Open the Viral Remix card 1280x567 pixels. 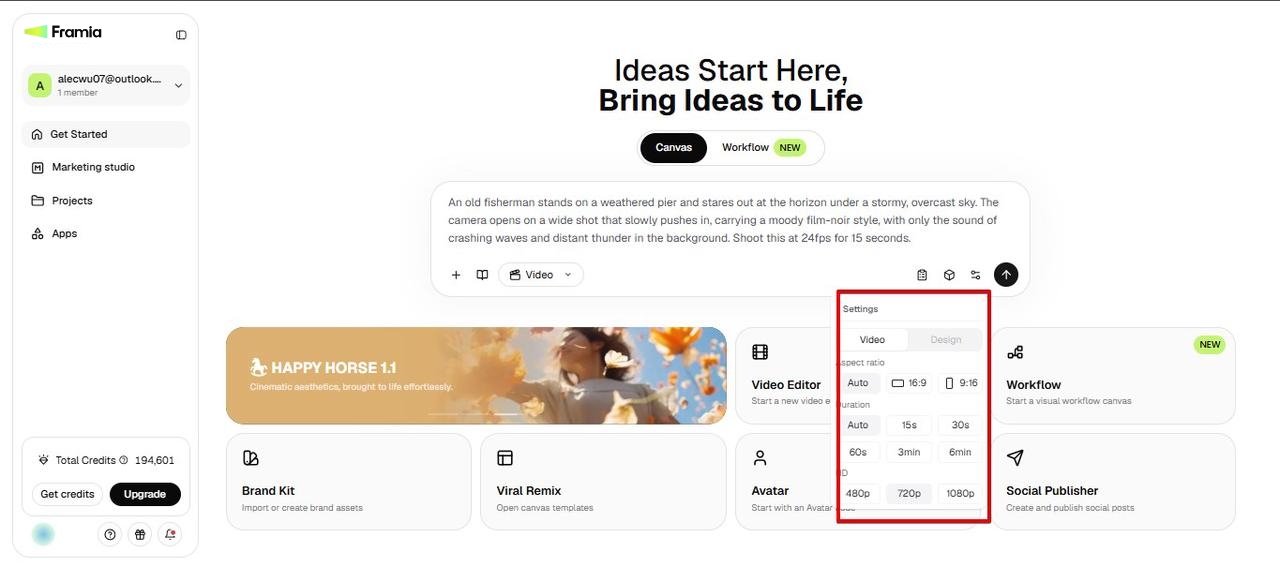pyautogui.click(x=603, y=482)
